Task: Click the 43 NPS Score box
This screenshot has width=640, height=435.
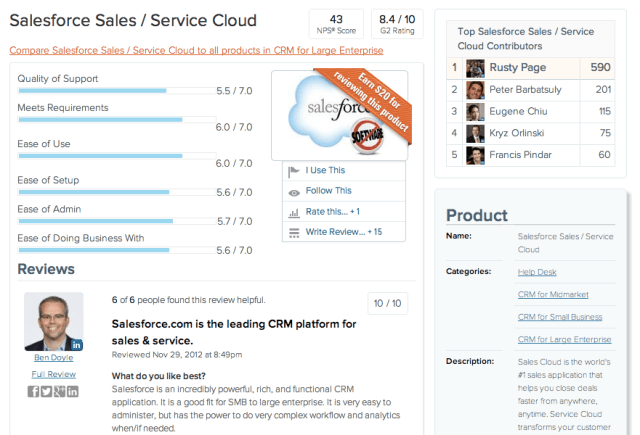Action: 336,21
